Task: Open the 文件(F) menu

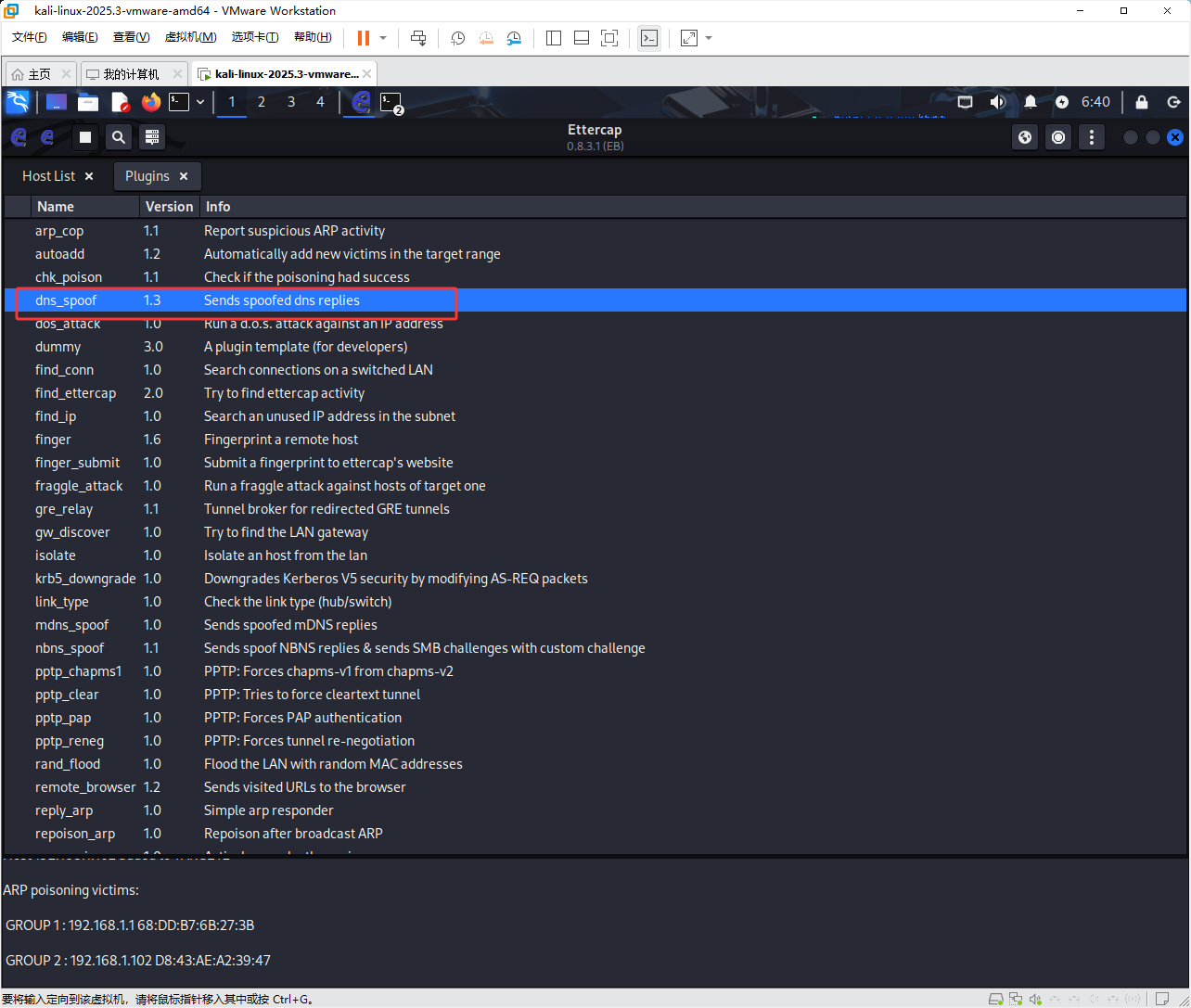Action: pyautogui.click(x=29, y=37)
